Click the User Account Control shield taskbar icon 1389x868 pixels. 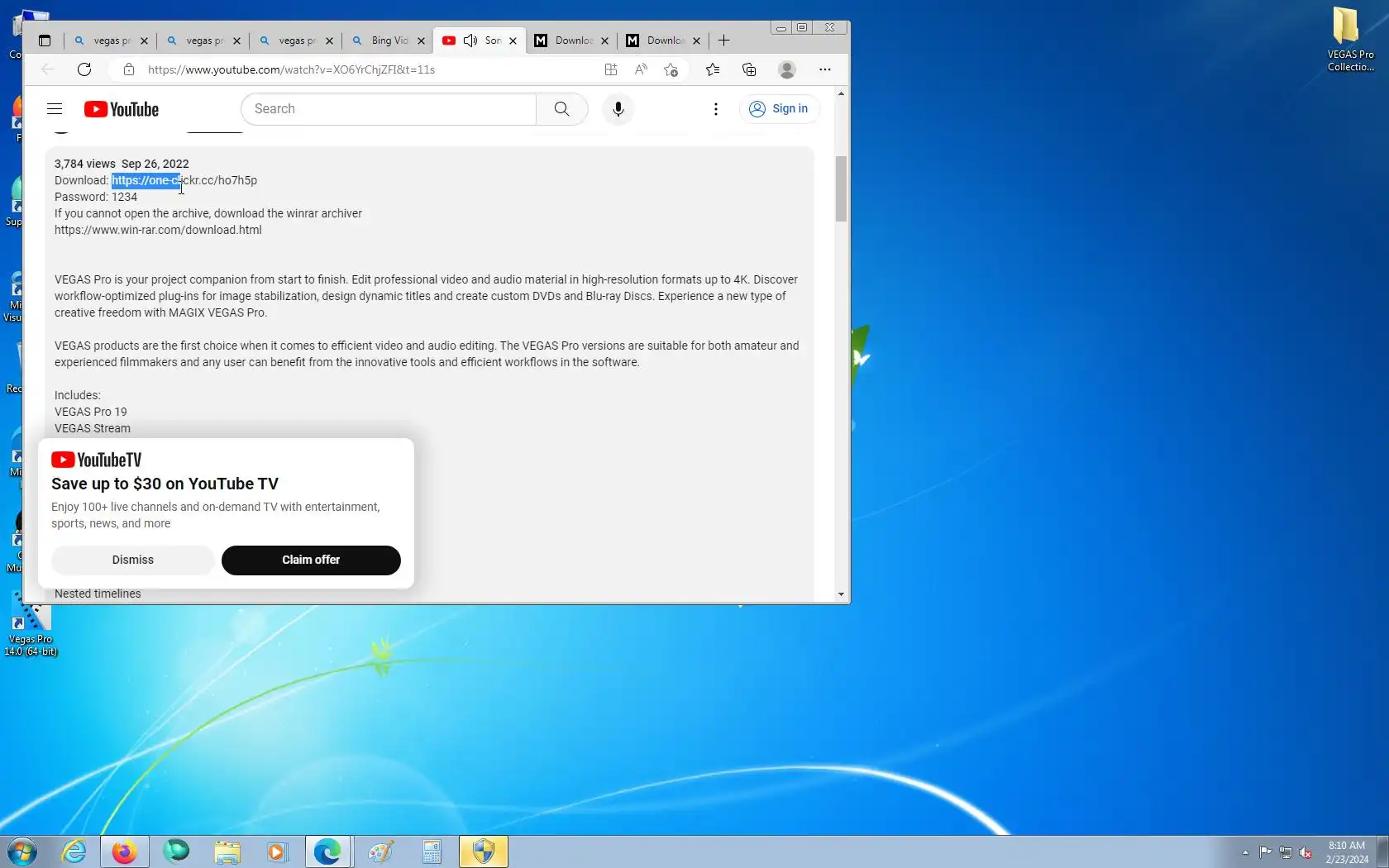(x=484, y=851)
